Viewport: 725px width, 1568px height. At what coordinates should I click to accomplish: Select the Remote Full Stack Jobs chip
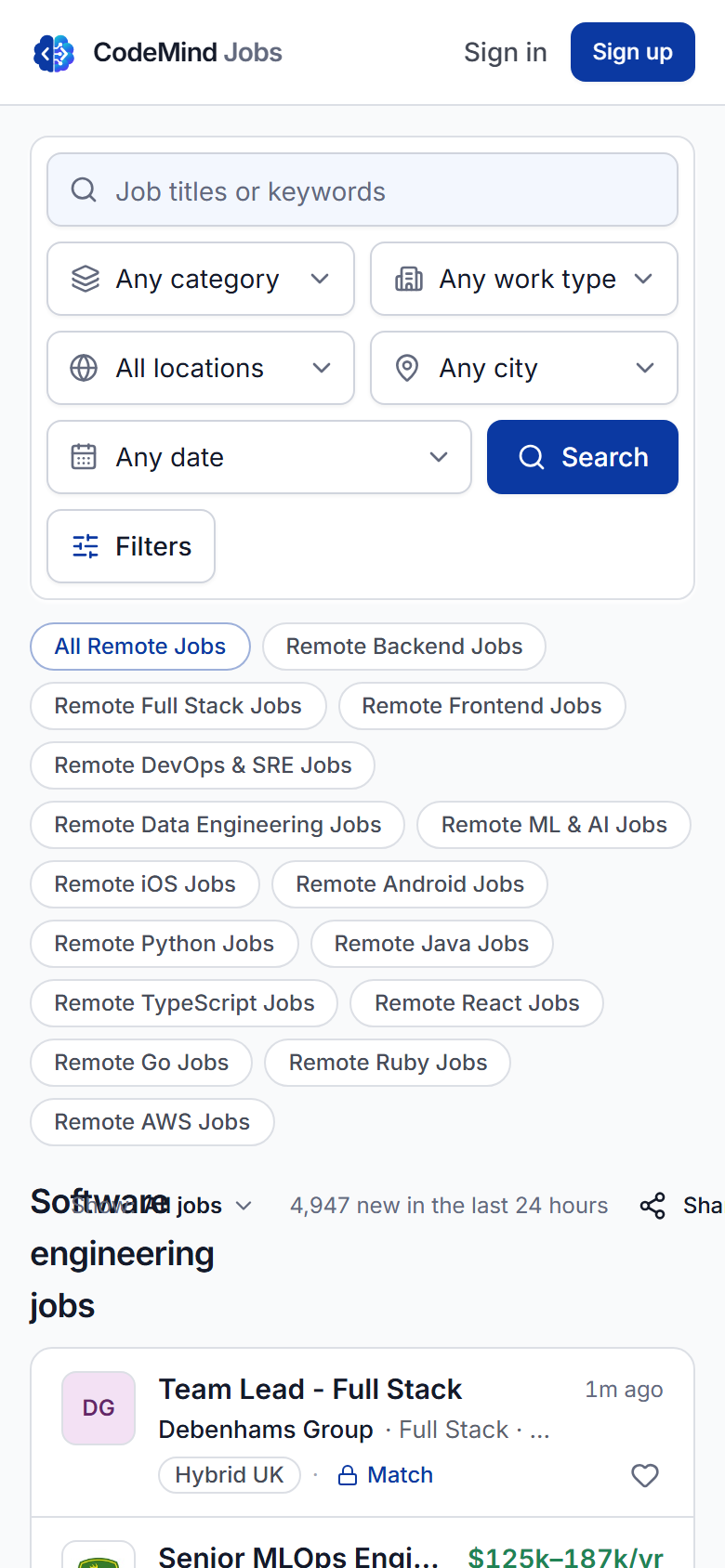[x=178, y=706]
